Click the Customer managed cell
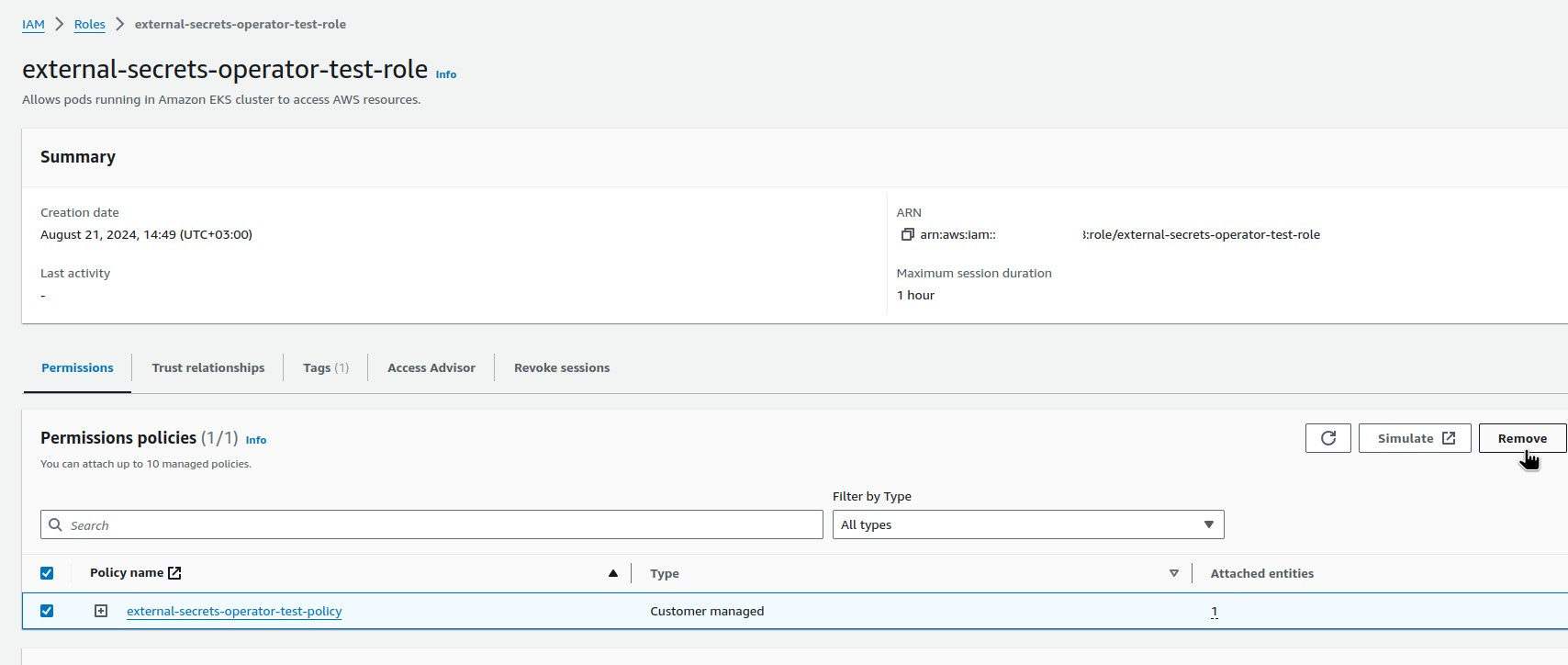This screenshot has width=1568, height=665. coord(707,611)
